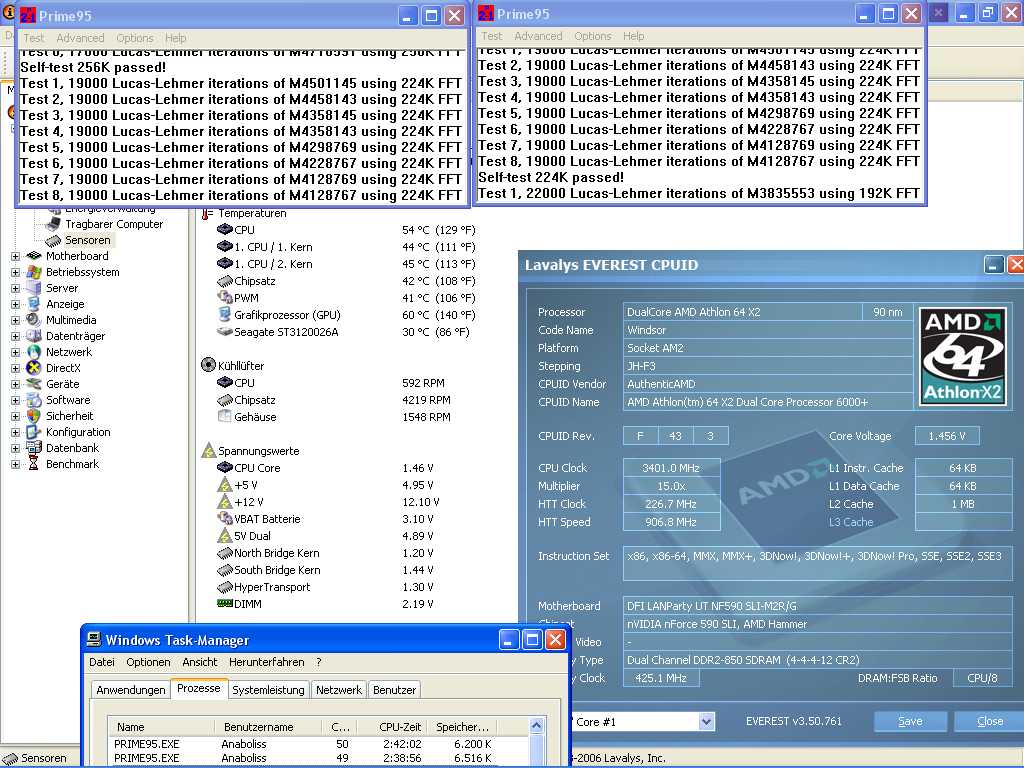Image resolution: width=1024 pixels, height=768 pixels.
Task: Click the Datenträger drive icon
Action: [x=34, y=336]
